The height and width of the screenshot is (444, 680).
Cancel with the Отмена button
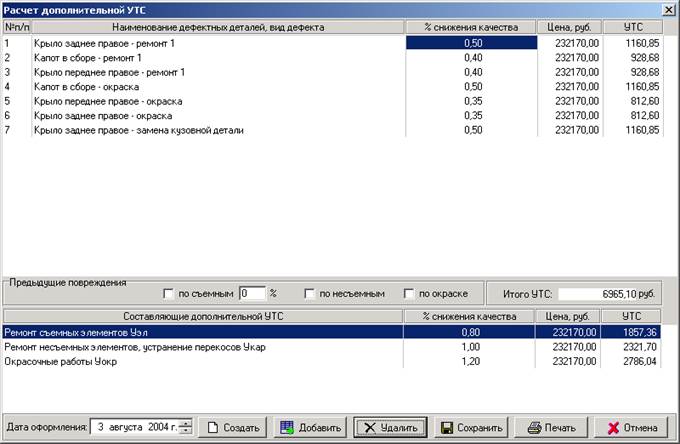(632, 427)
